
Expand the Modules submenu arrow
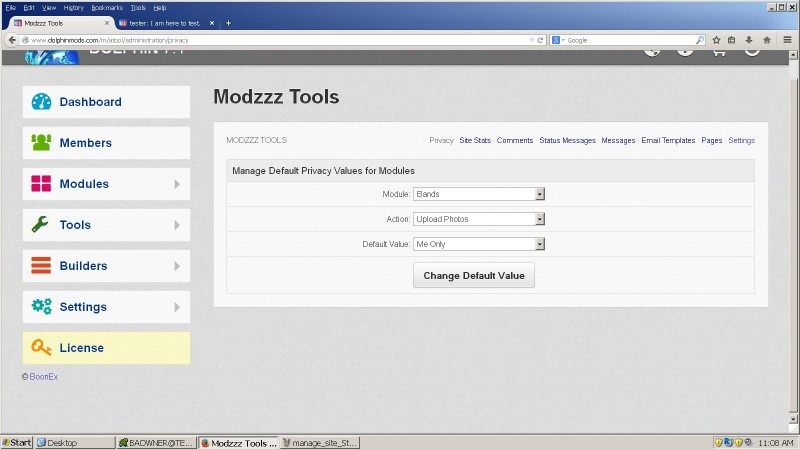(177, 184)
